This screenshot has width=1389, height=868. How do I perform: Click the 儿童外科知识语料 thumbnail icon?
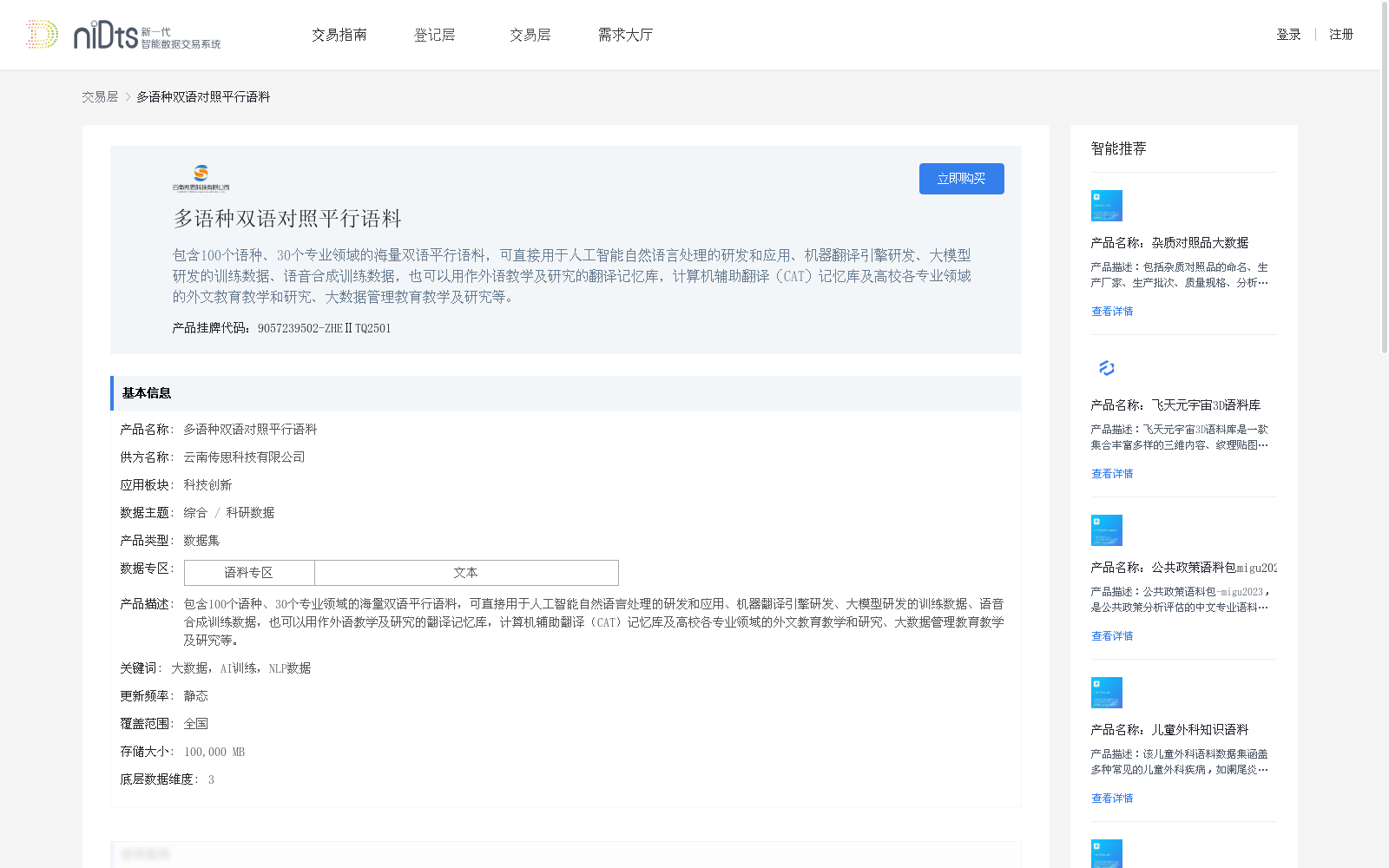pos(1107,693)
